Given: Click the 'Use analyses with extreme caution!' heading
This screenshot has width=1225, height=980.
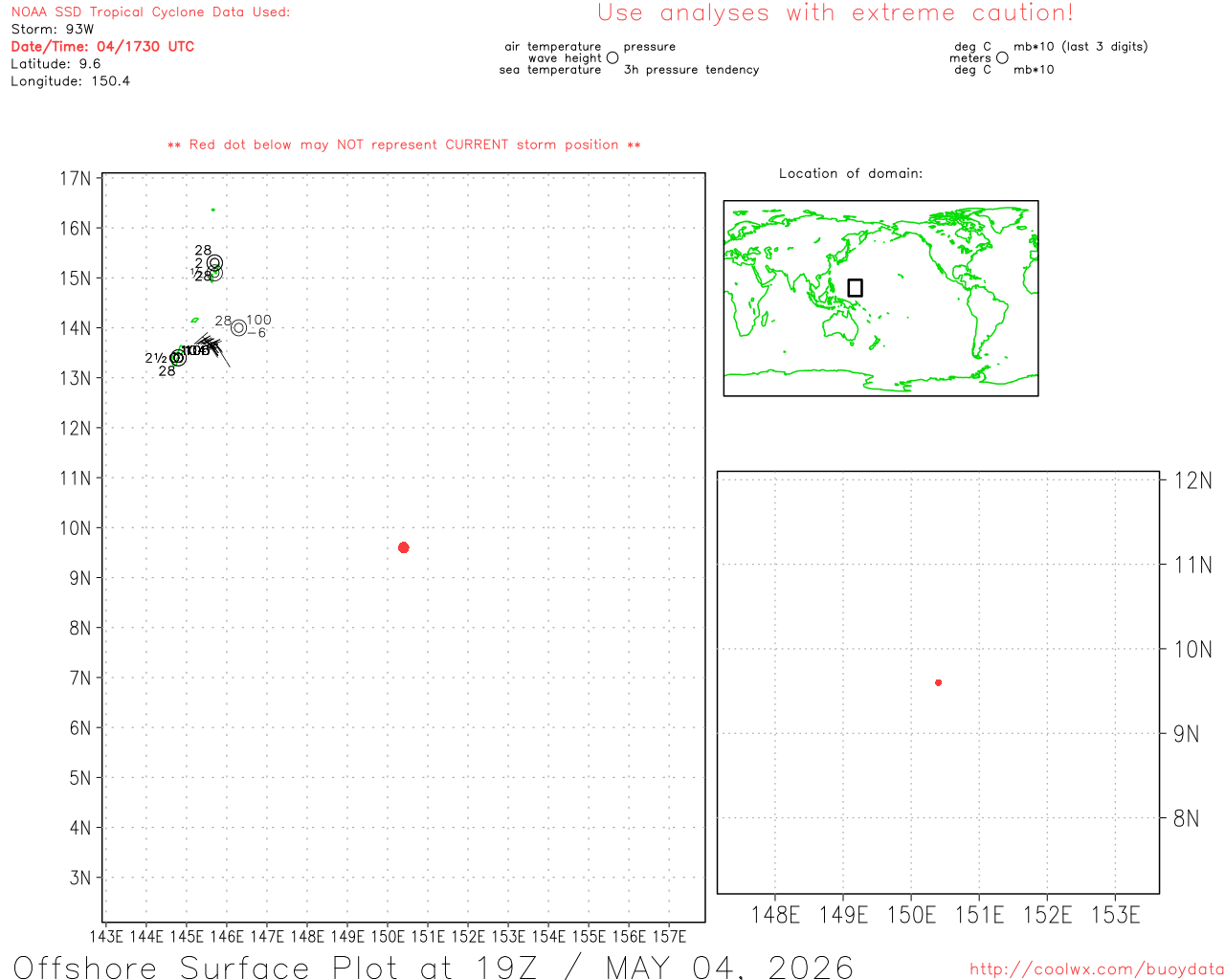Looking at the screenshot, I should 835,13.
